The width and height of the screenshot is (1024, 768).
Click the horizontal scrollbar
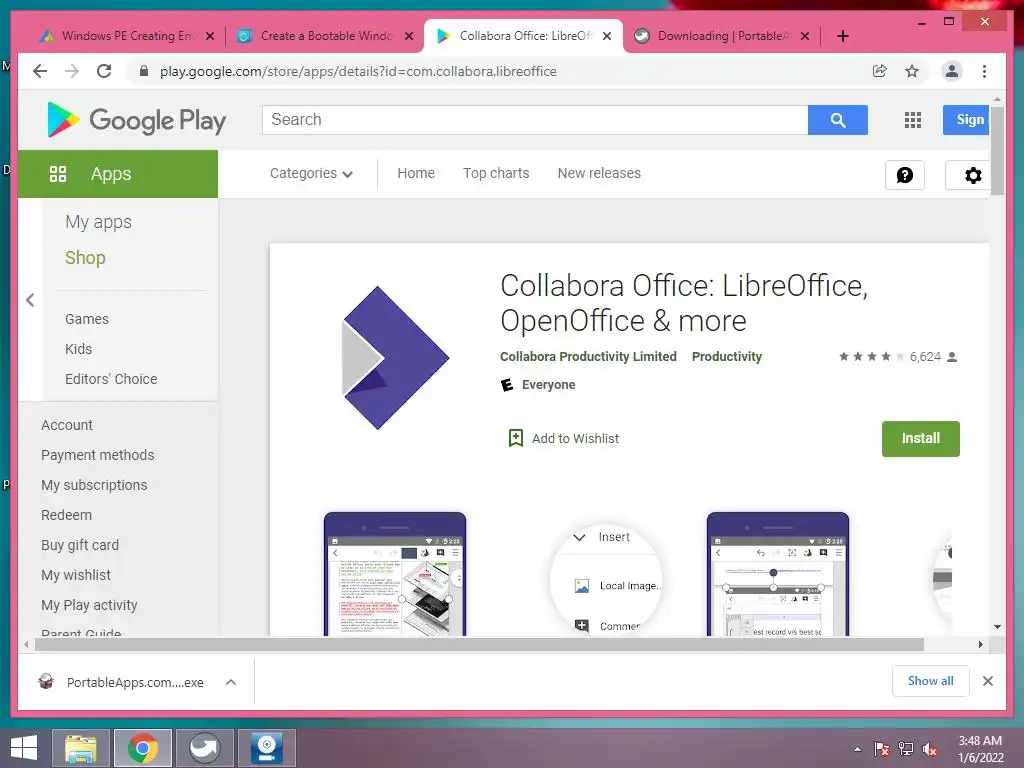coord(479,645)
